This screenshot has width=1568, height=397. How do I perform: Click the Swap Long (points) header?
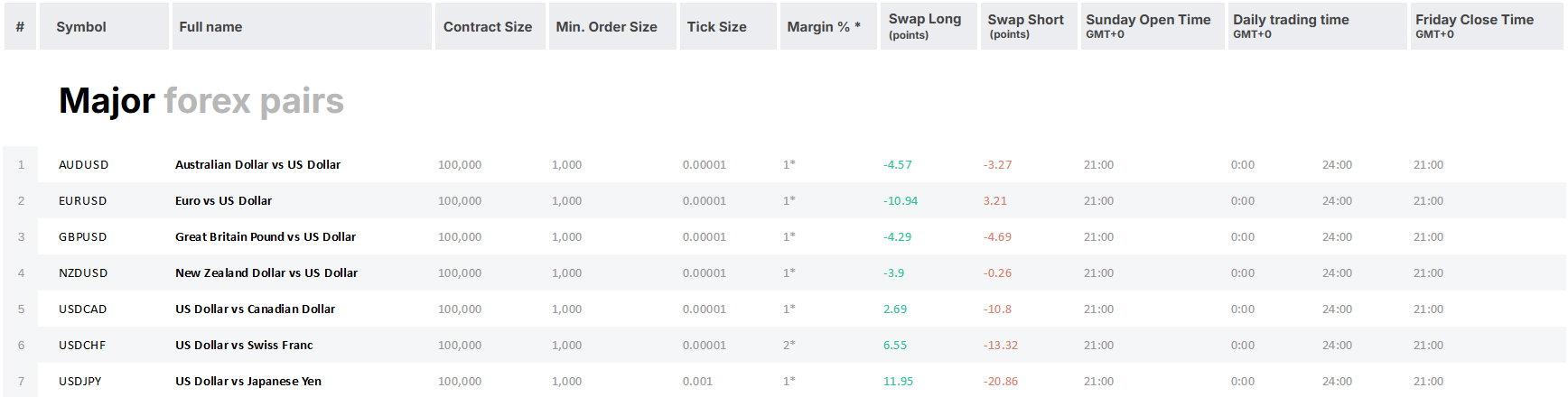tap(925, 26)
